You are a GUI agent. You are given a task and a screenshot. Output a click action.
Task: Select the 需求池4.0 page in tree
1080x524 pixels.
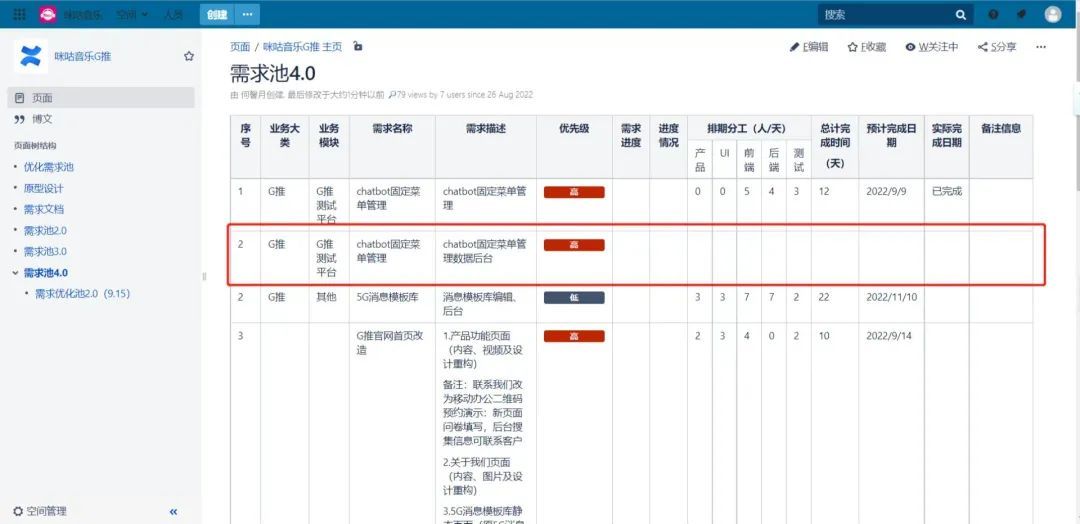(46, 273)
